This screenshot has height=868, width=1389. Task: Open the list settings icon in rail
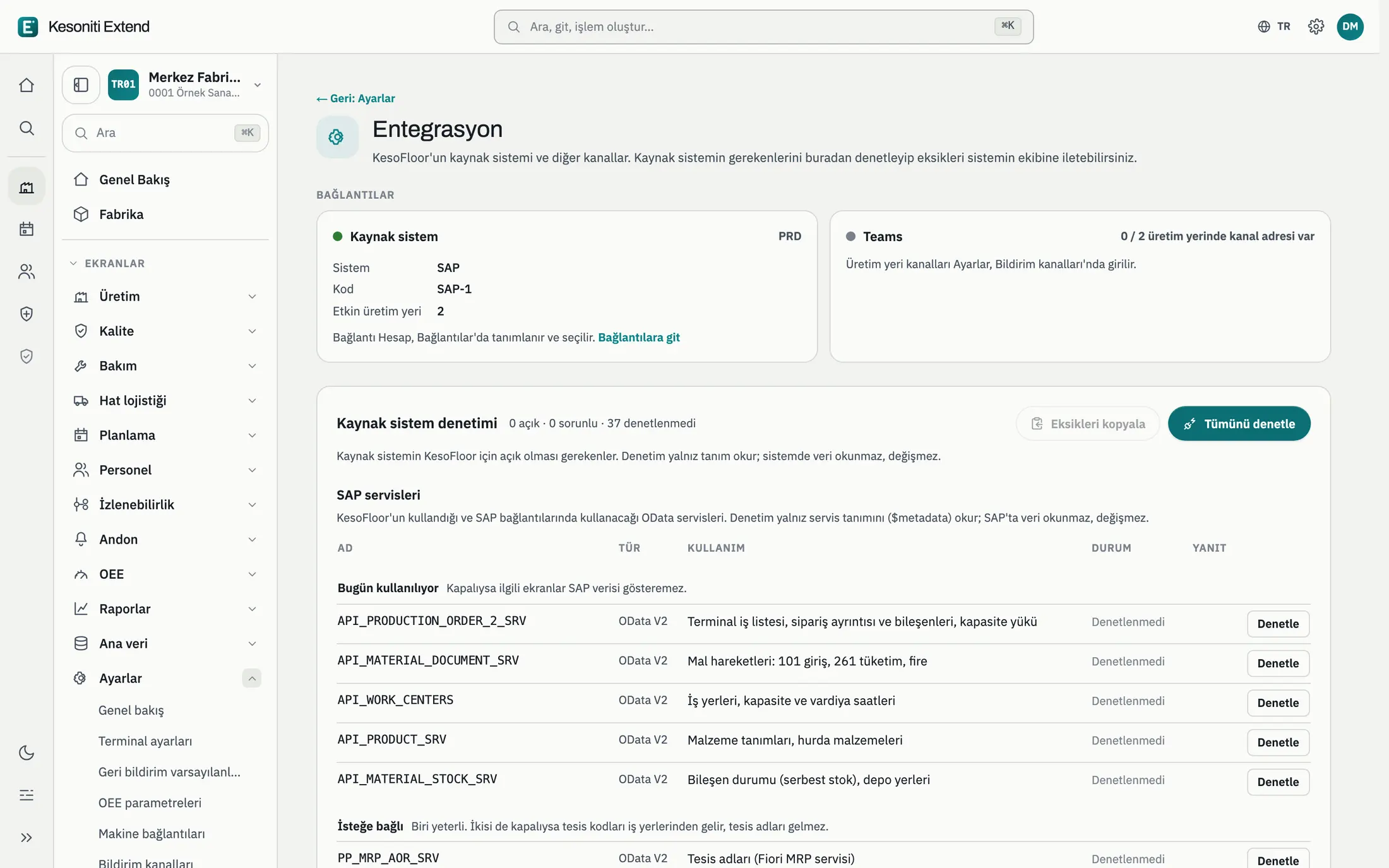(27, 795)
